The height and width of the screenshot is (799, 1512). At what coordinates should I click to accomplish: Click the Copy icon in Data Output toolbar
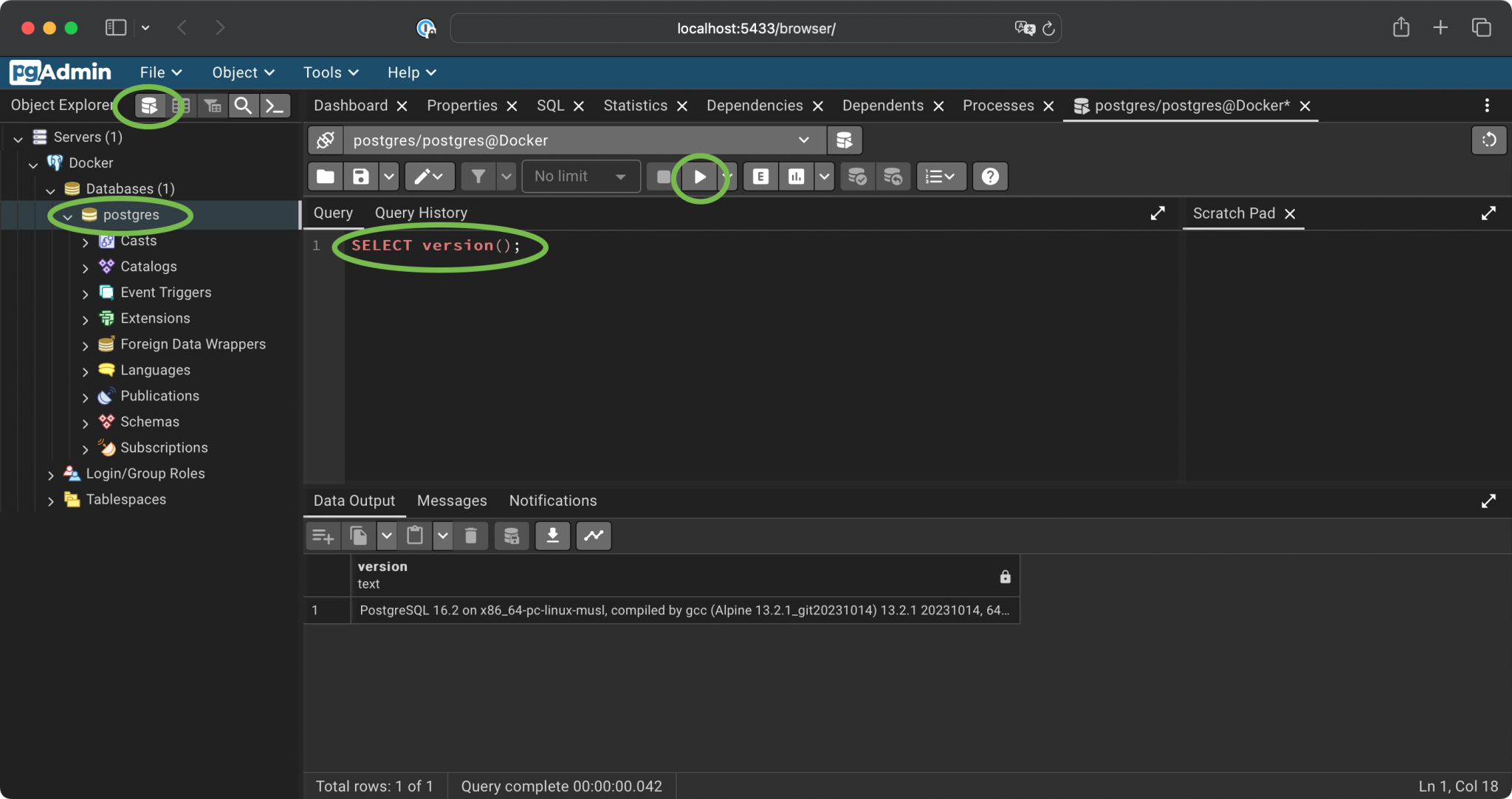pos(359,535)
